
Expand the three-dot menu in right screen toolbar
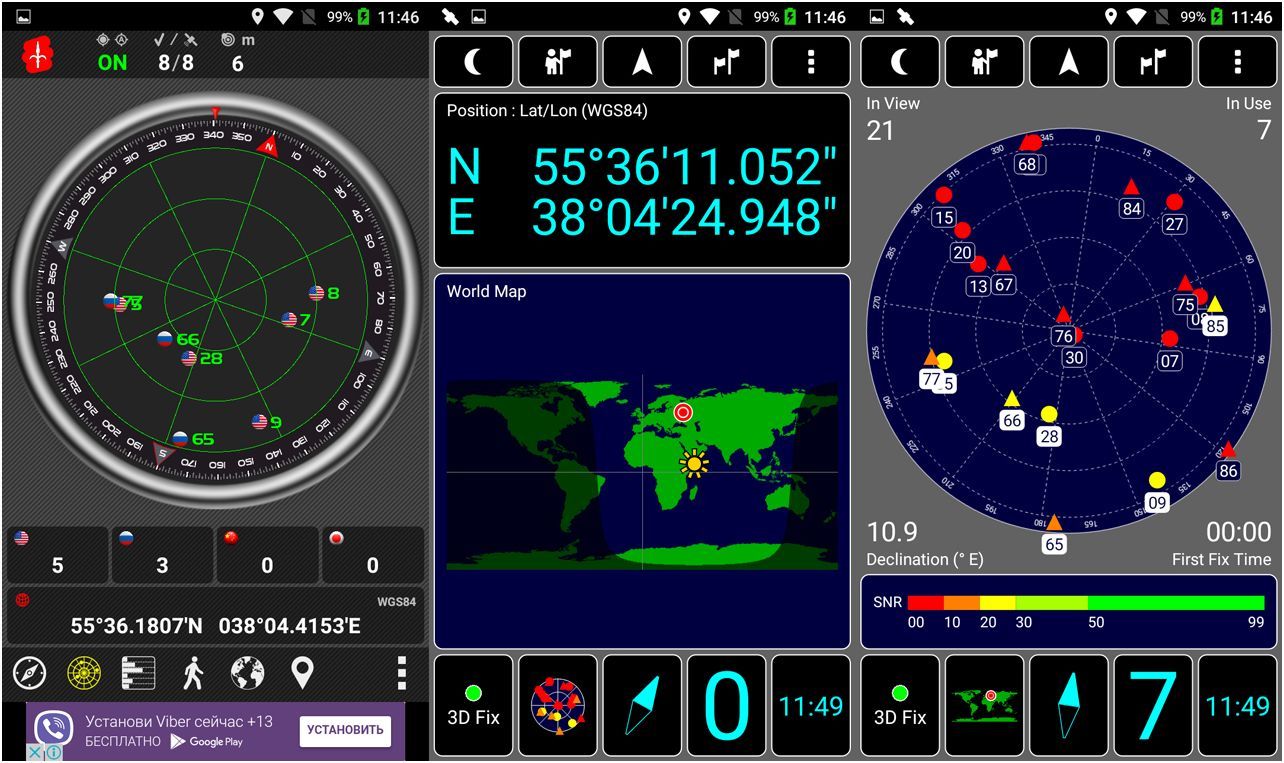(x=1238, y=62)
